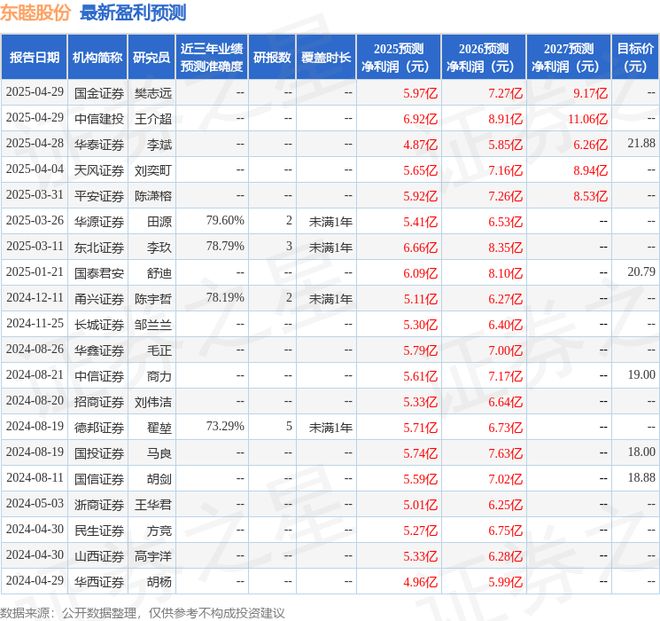Viewport: 660px width, 621px height.
Task: Select the 近三年业绩预测准确度 column header
Action: pos(212,57)
